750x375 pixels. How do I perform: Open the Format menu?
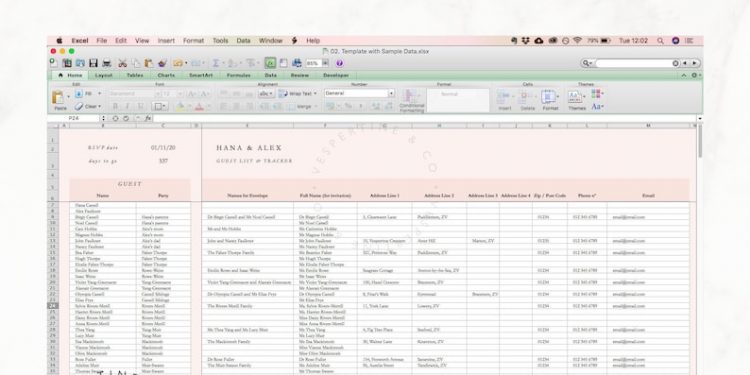[193, 41]
